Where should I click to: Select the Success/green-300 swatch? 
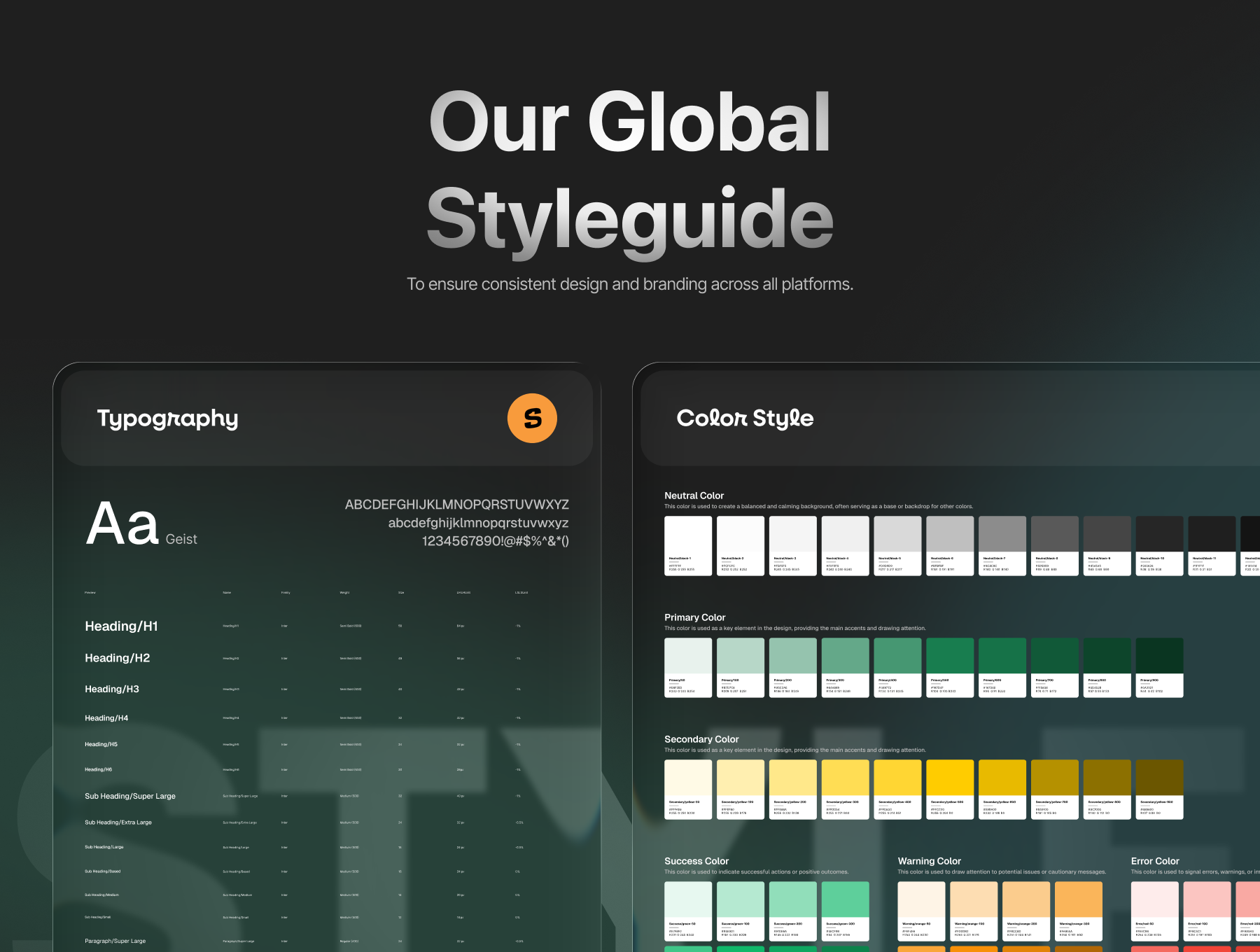[845, 911]
